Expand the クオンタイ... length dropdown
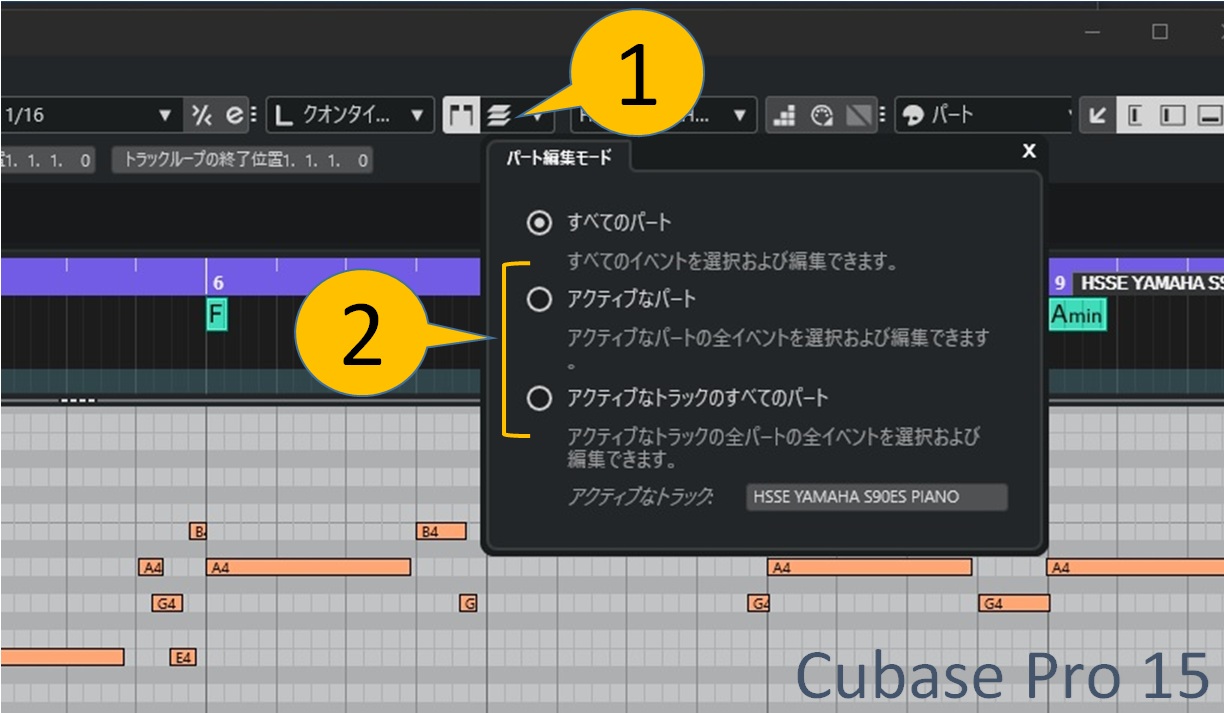1224x713 pixels. pyautogui.click(x=350, y=116)
